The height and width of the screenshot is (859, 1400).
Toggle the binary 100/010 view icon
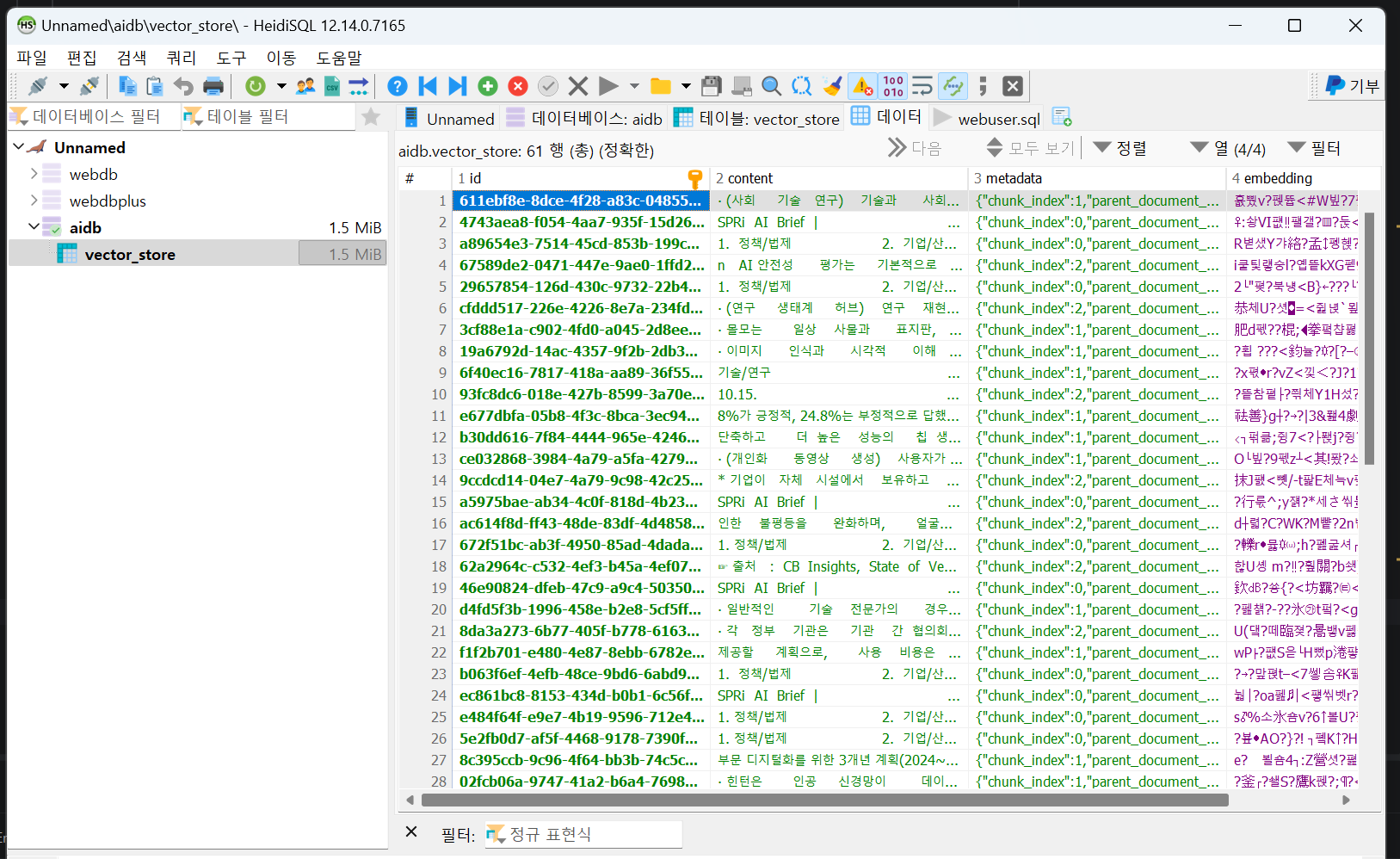tap(893, 86)
